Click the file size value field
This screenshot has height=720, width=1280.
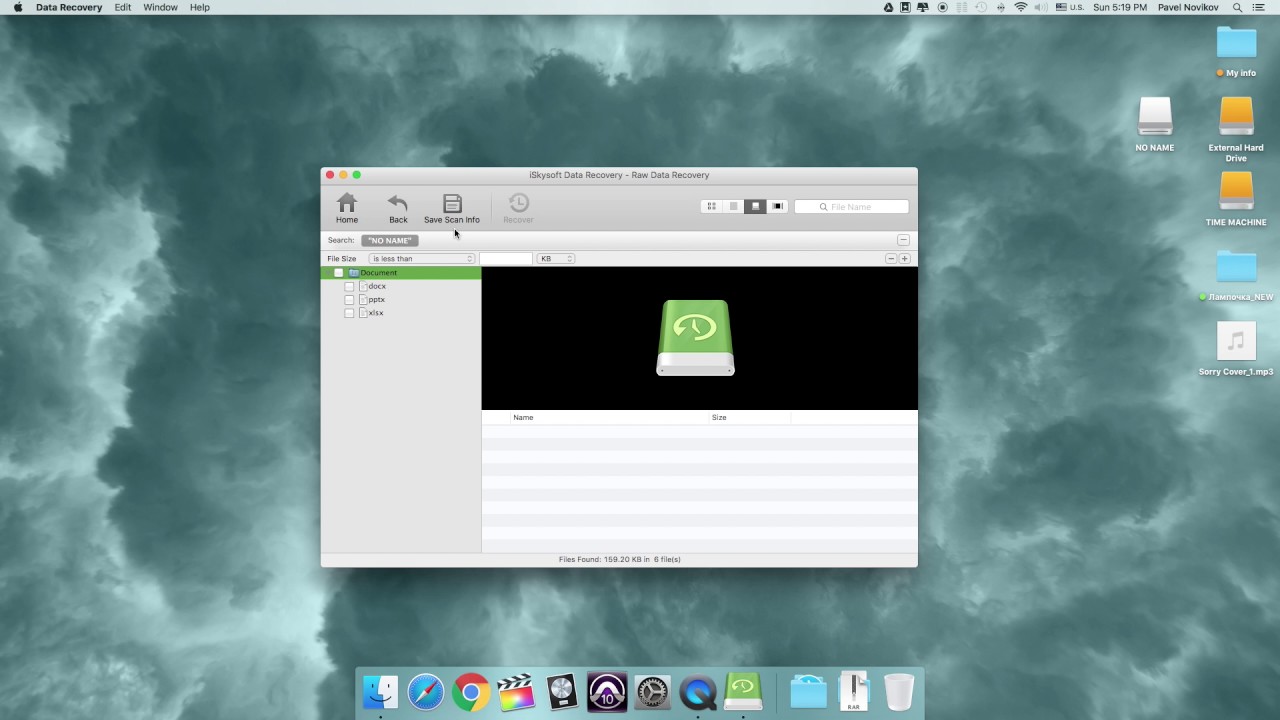point(506,258)
